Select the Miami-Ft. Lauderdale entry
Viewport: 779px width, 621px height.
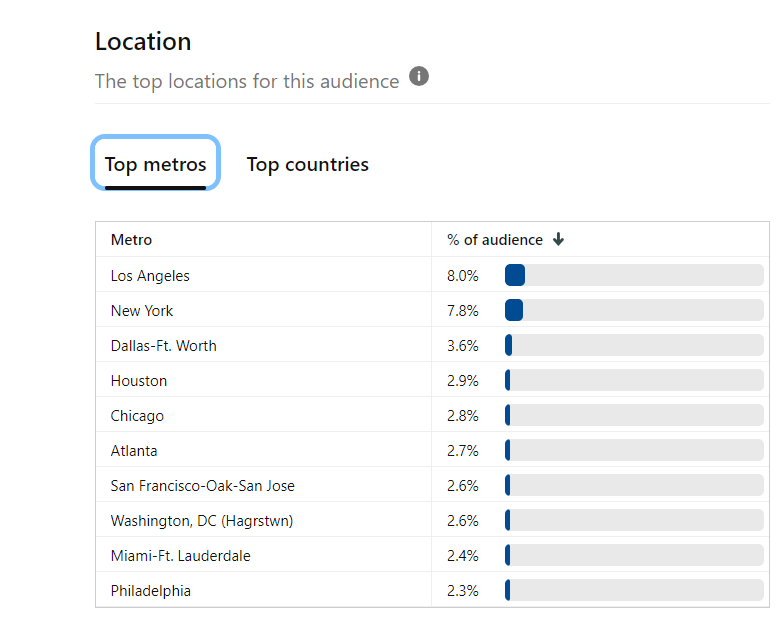point(180,556)
